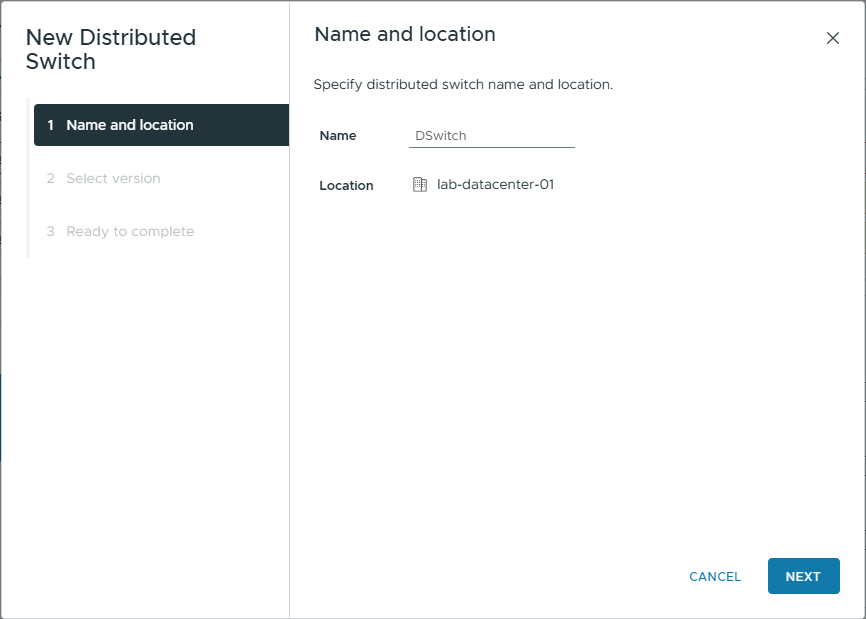
Task: Close the New Distributed Switch dialog
Action: (832, 39)
